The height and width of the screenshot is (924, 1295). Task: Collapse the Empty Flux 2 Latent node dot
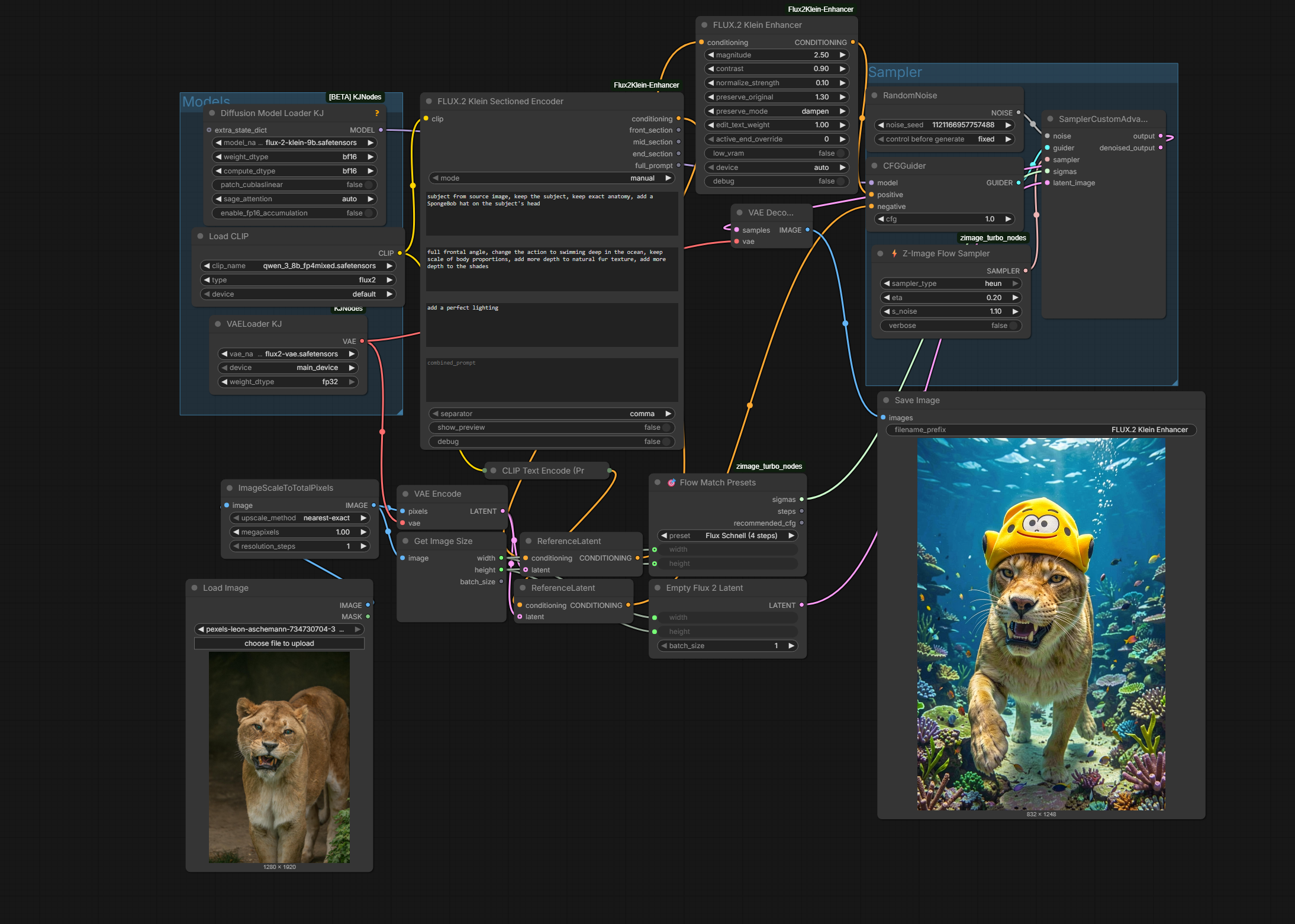point(658,588)
